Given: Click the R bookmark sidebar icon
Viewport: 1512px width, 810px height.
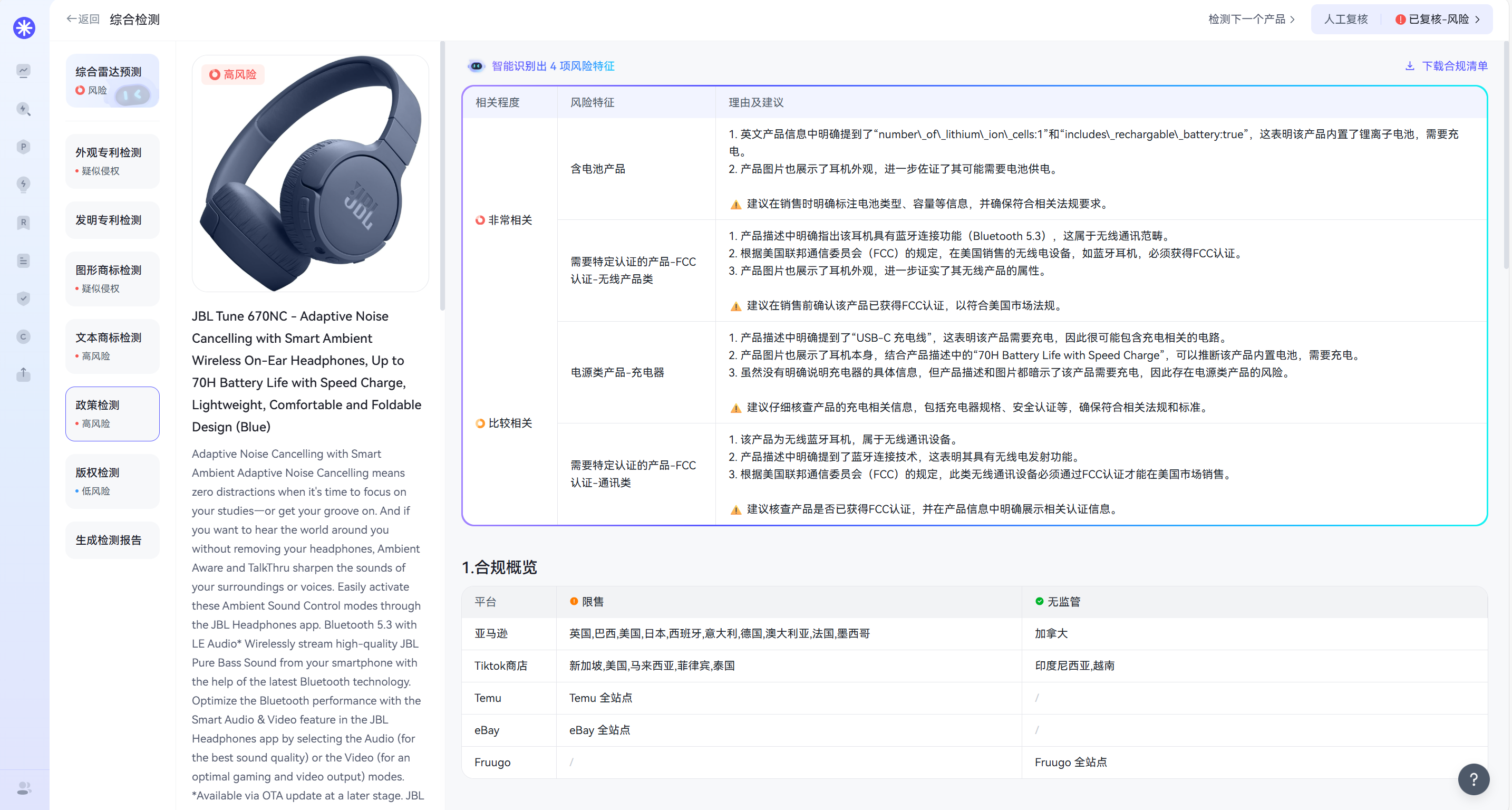Looking at the screenshot, I should [x=24, y=223].
